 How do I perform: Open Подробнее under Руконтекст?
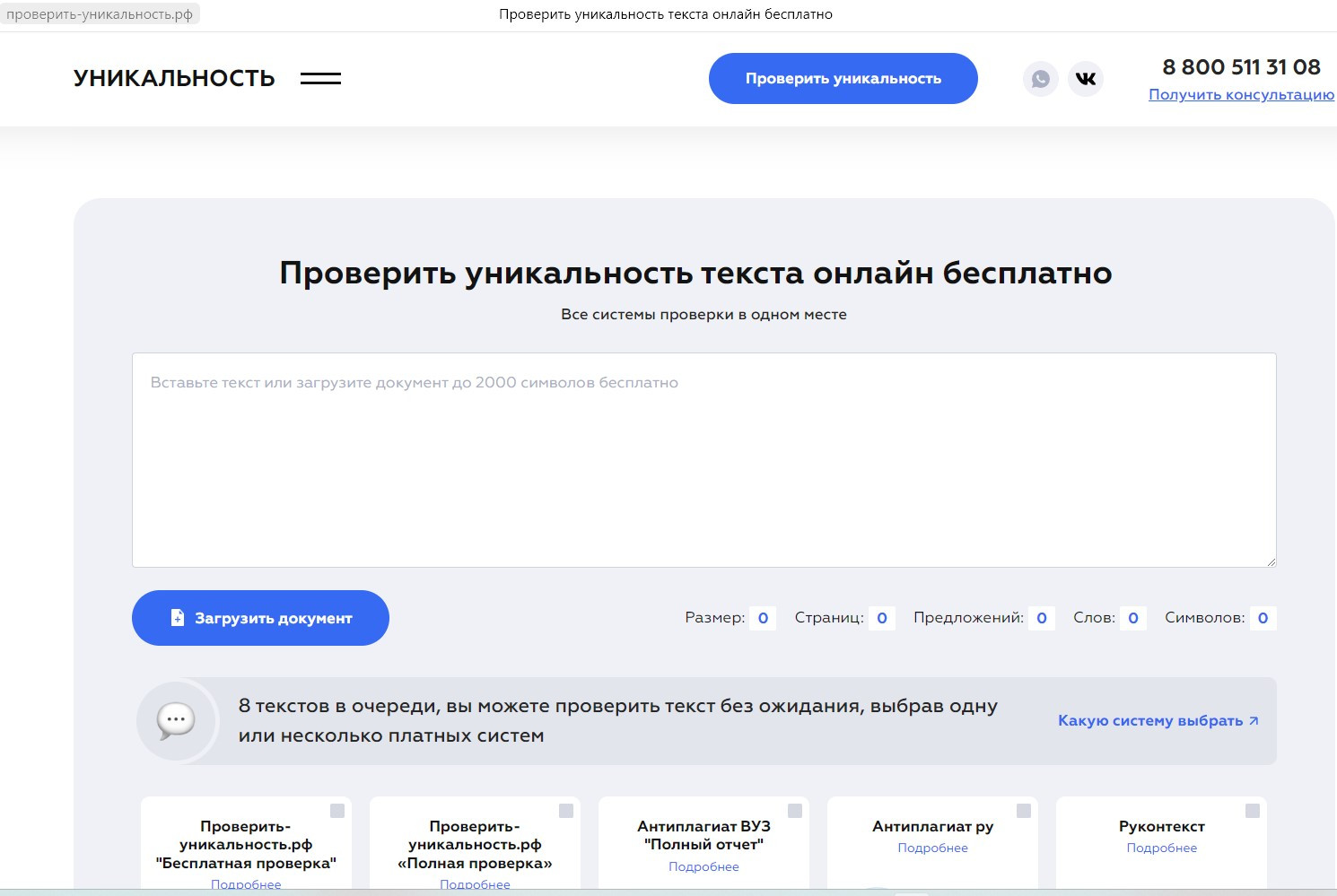click(1161, 847)
